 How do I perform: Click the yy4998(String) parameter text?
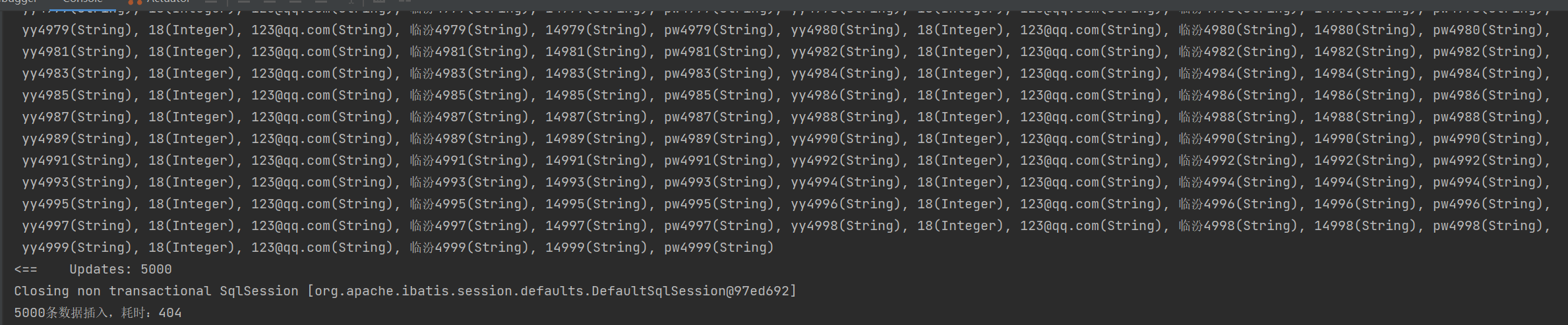(x=845, y=226)
